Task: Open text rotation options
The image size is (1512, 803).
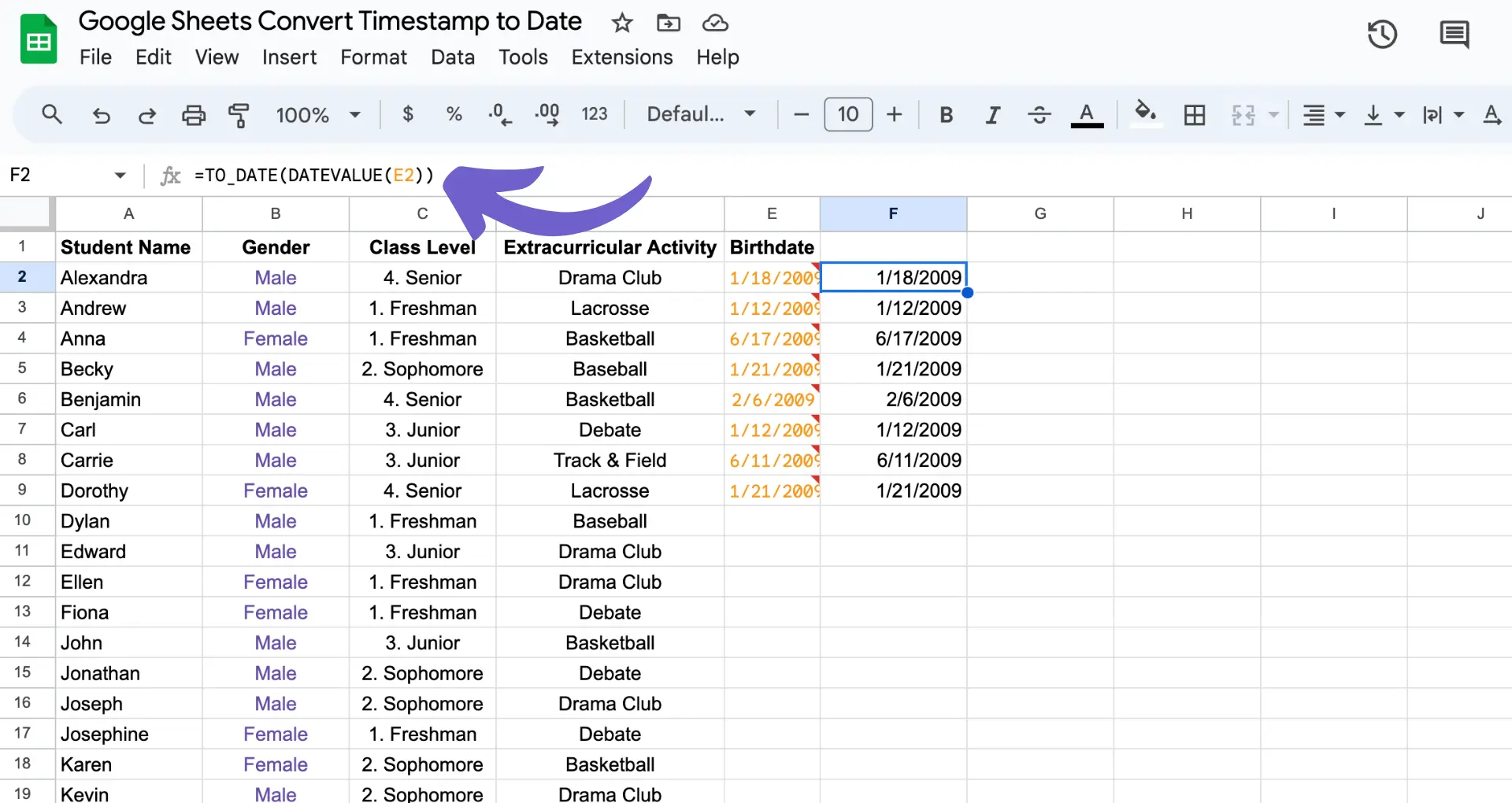Action: [x=1492, y=115]
